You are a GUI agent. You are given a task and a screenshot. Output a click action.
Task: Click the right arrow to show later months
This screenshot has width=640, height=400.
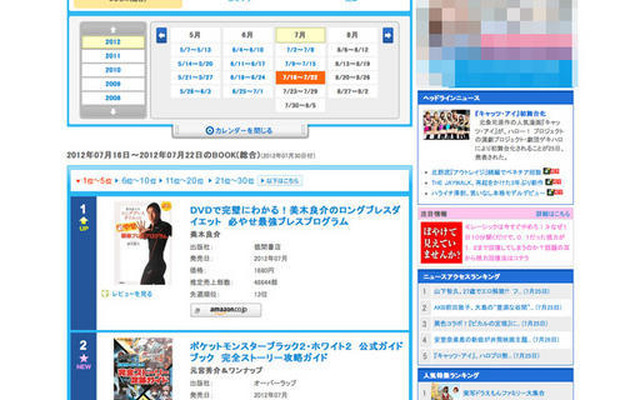[388, 36]
